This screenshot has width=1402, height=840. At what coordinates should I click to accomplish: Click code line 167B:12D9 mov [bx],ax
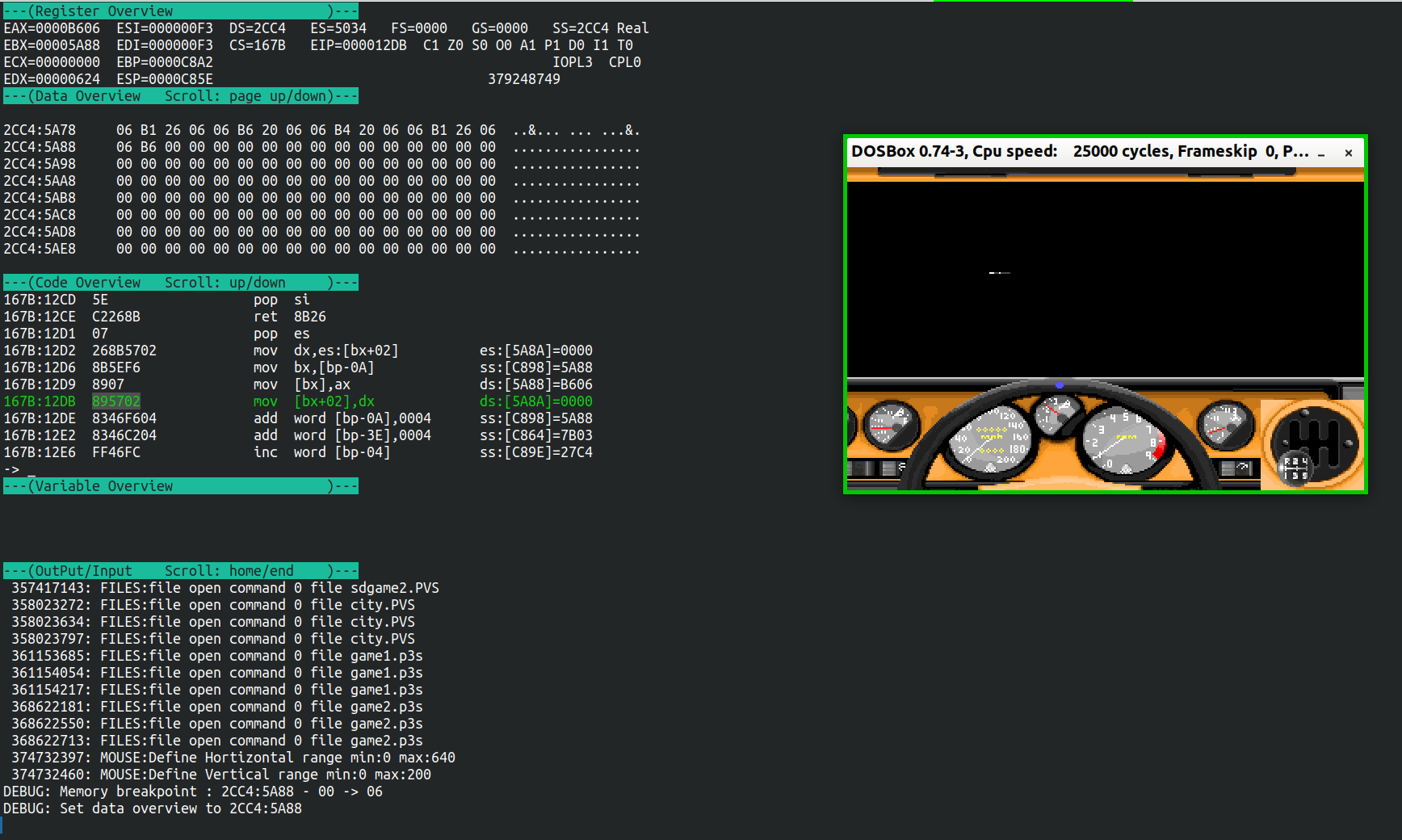(298, 384)
